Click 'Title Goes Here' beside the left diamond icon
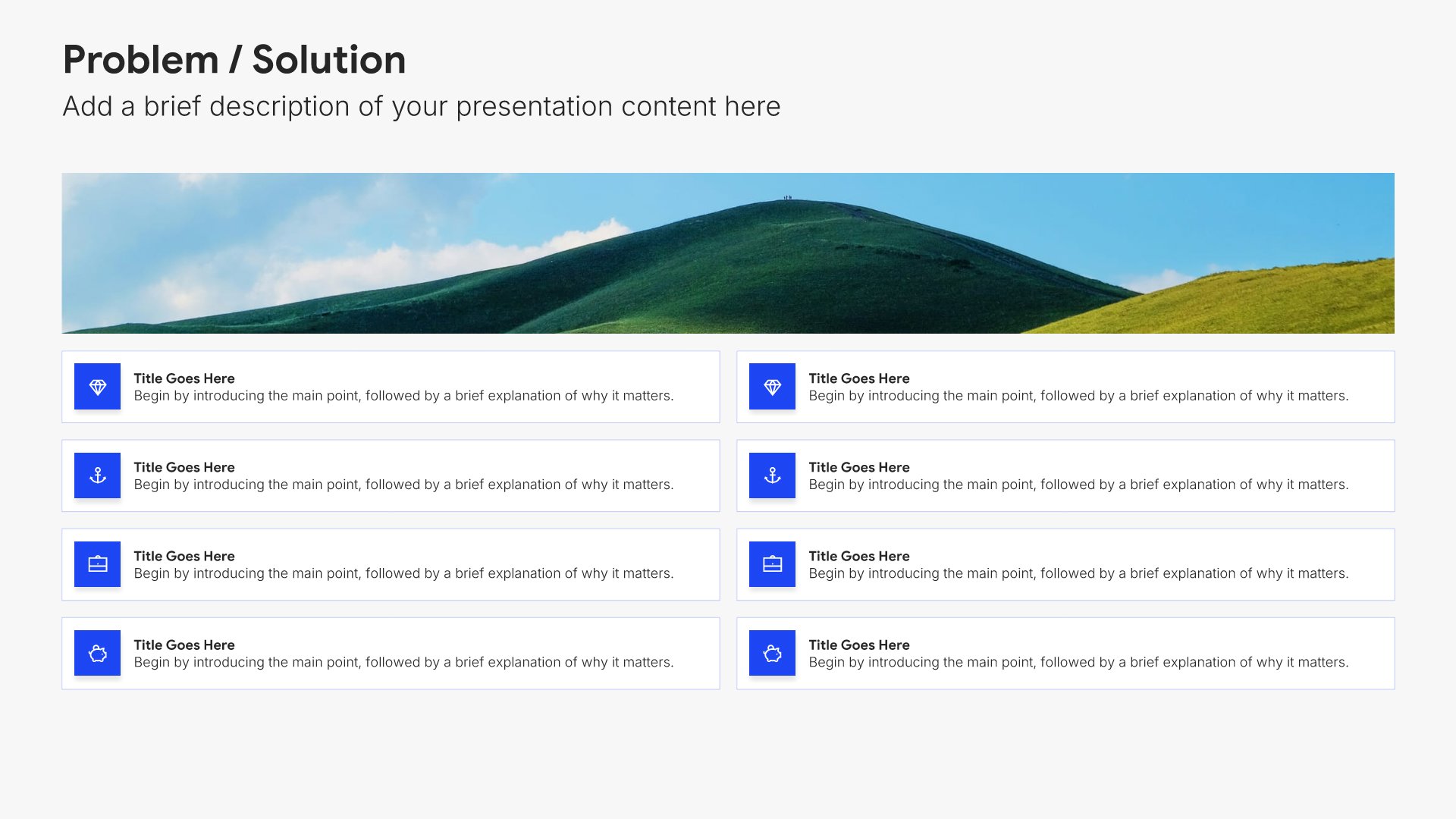Screen dimensions: 1456x819 184,378
